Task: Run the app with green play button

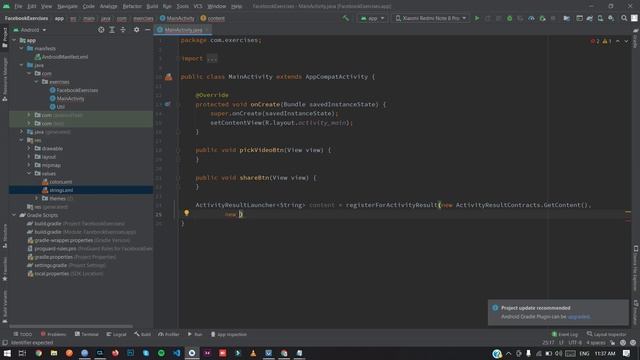Action: (x=477, y=18)
